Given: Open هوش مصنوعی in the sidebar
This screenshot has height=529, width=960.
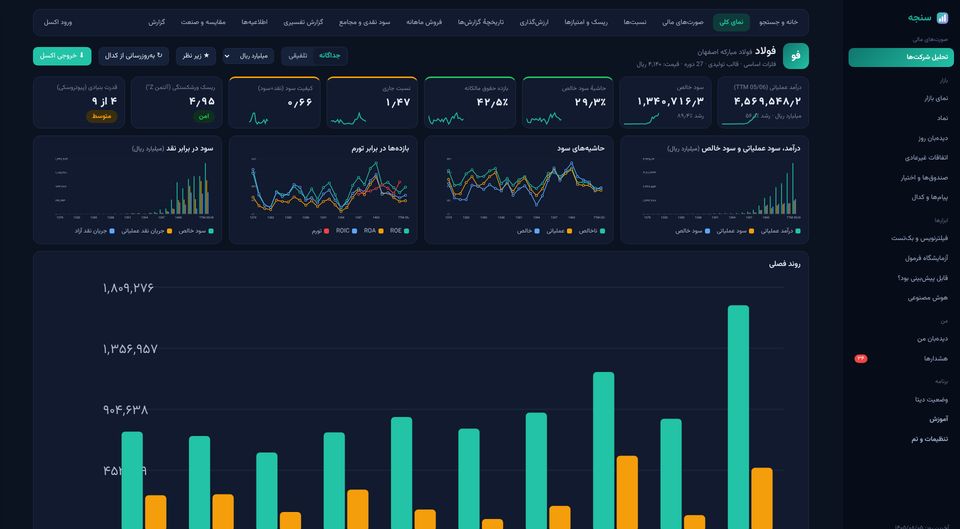Looking at the screenshot, I should pos(901,298).
